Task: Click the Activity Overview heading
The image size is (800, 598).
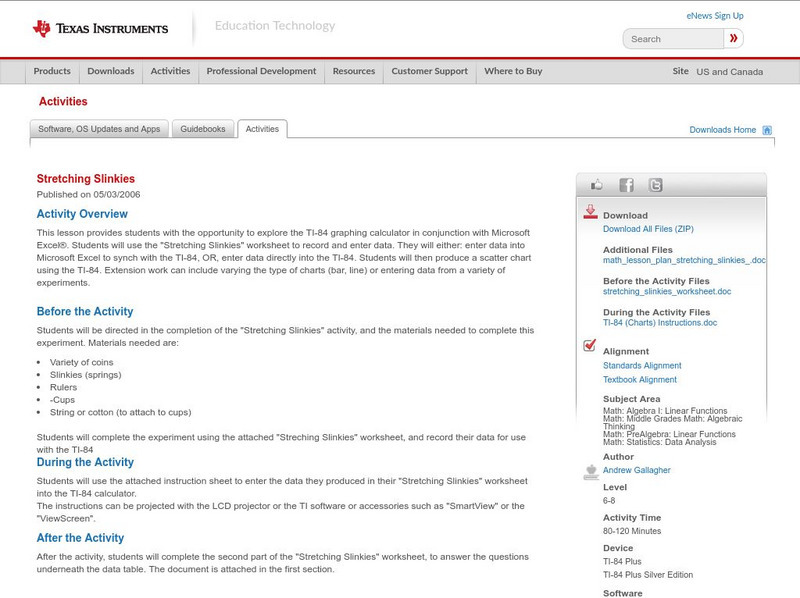Action: pos(82,214)
